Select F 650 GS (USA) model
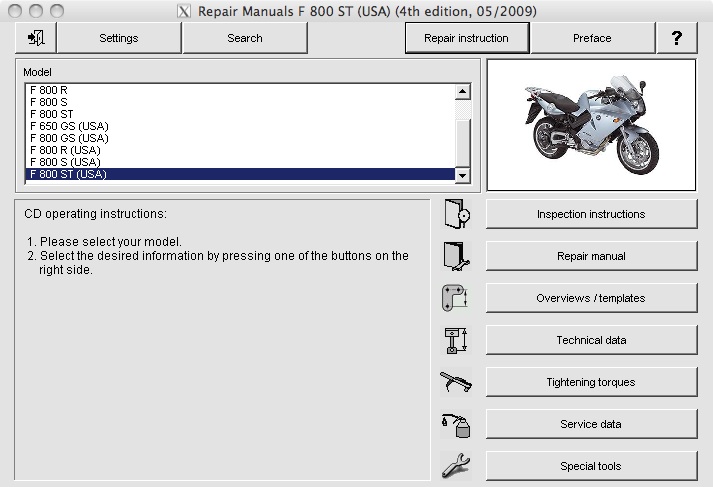The width and height of the screenshot is (713, 487). [240, 126]
